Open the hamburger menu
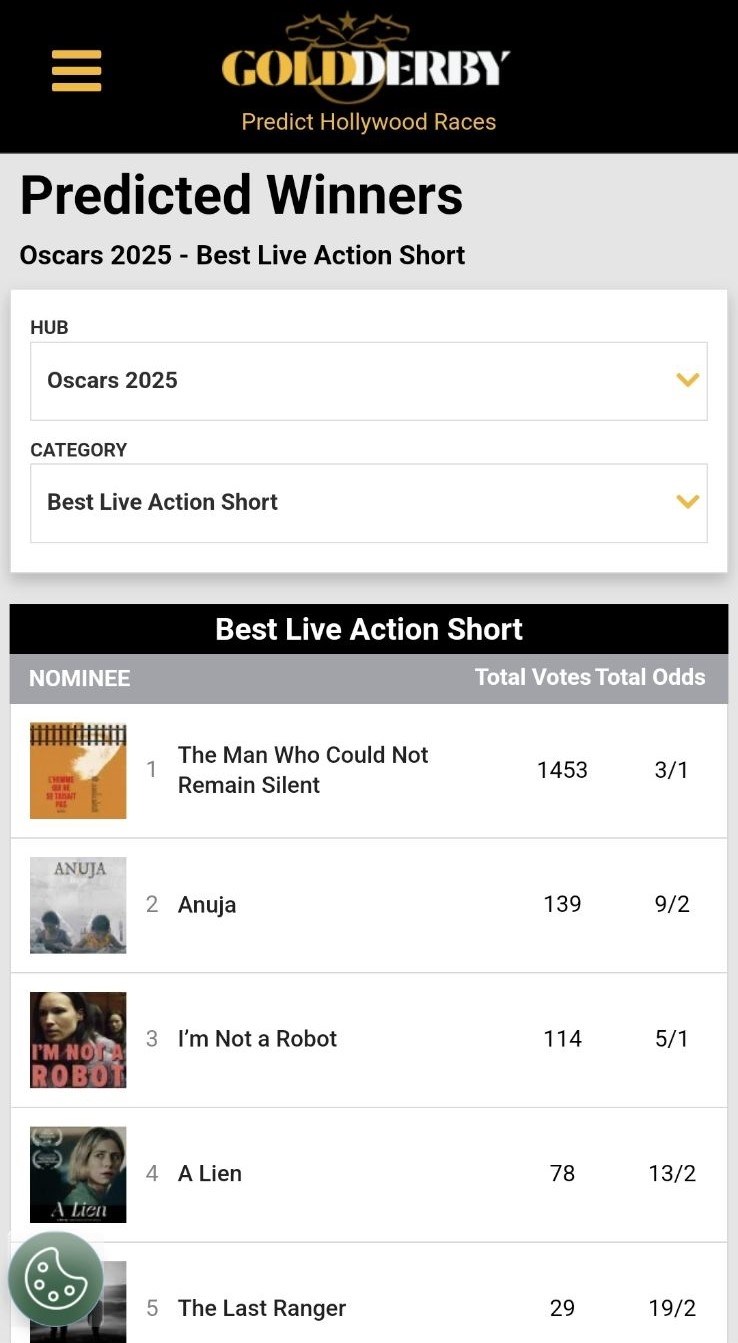Image resolution: width=738 pixels, height=1343 pixels. click(x=77, y=71)
